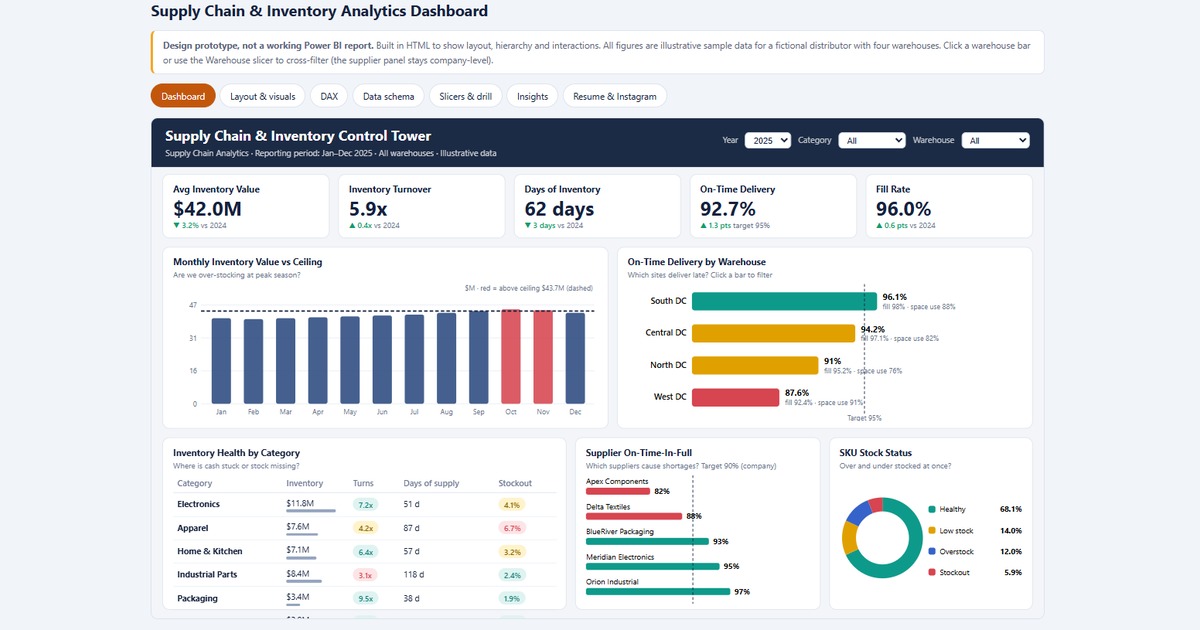1200x630 pixels.
Task: Click the Days of supply column header
Action: click(431, 483)
